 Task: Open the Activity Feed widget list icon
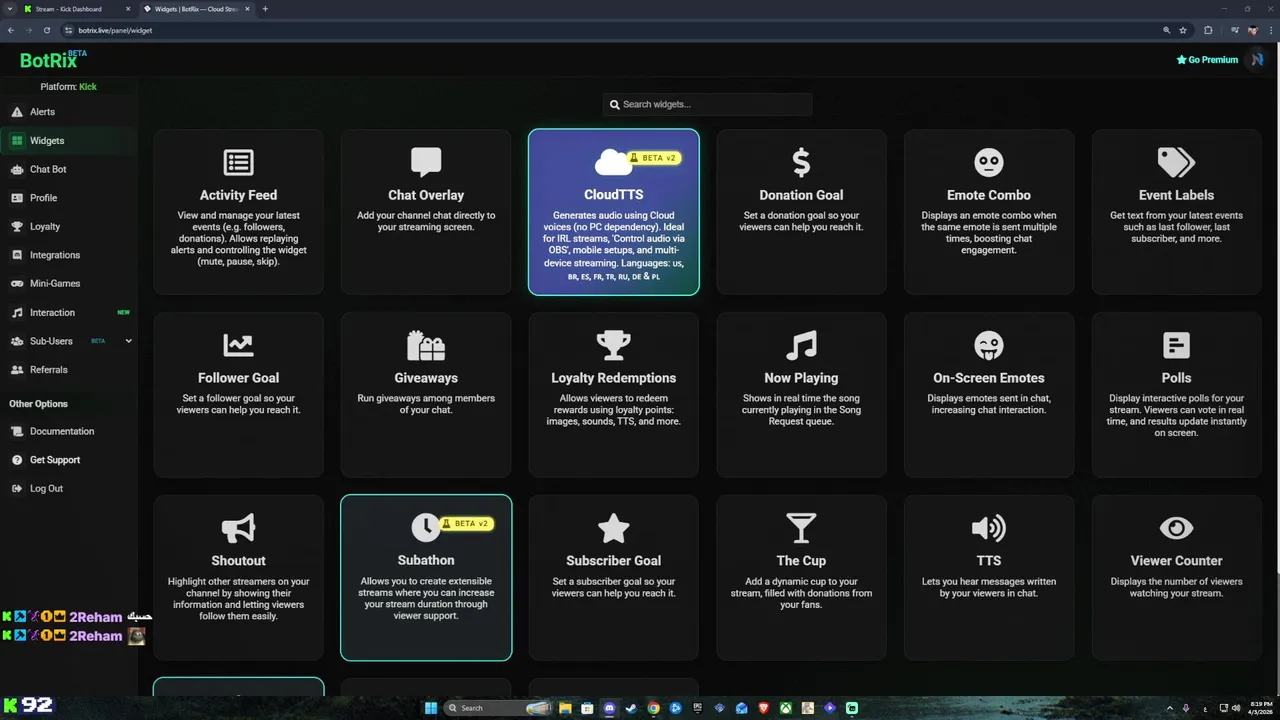(x=238, y=162)
